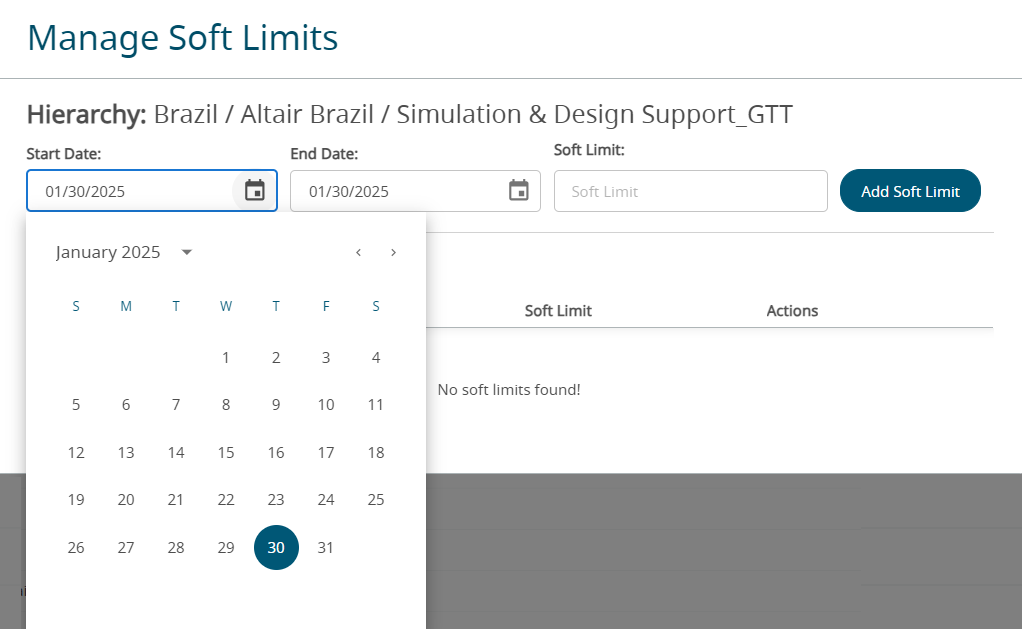Expand the January 2025 month-year dropdown

coord(109,252)
